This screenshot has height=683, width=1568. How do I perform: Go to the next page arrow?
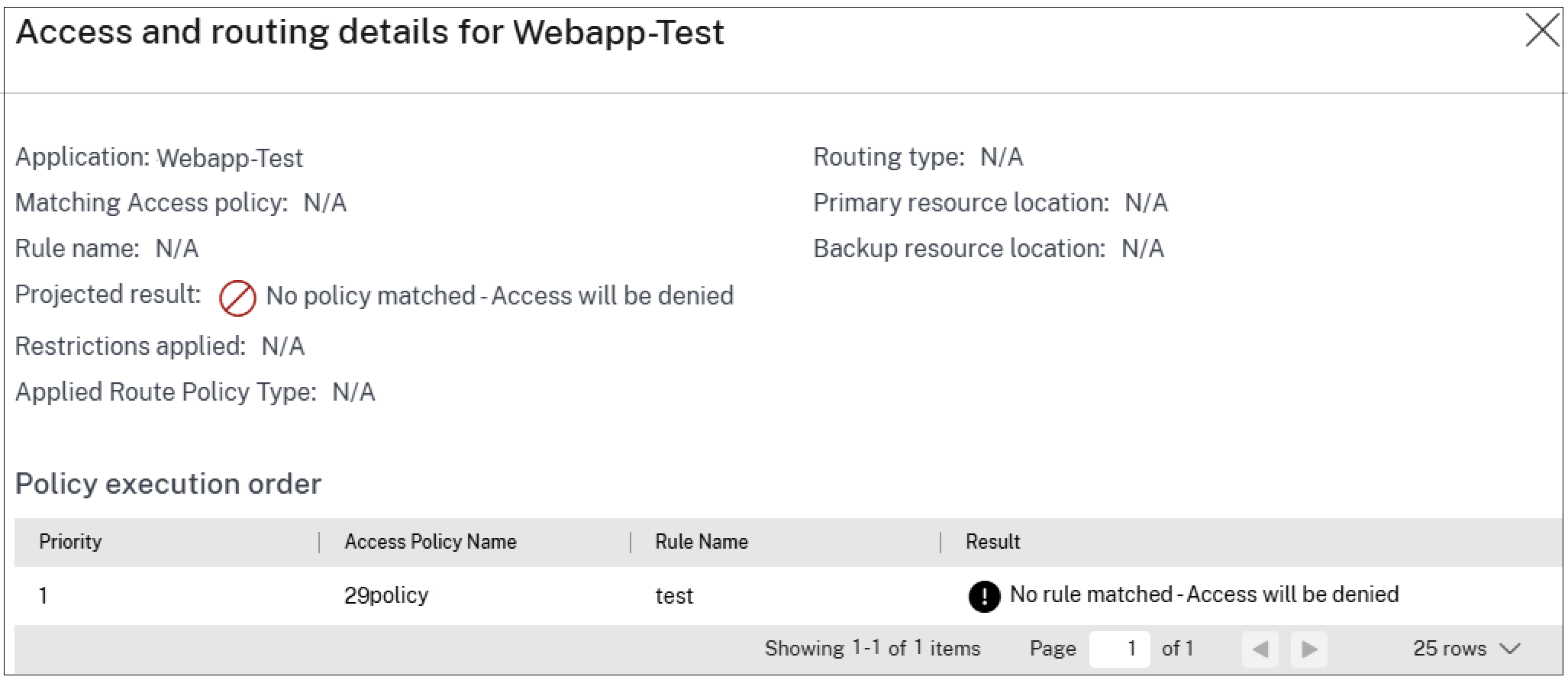[x=1309, y=649]
